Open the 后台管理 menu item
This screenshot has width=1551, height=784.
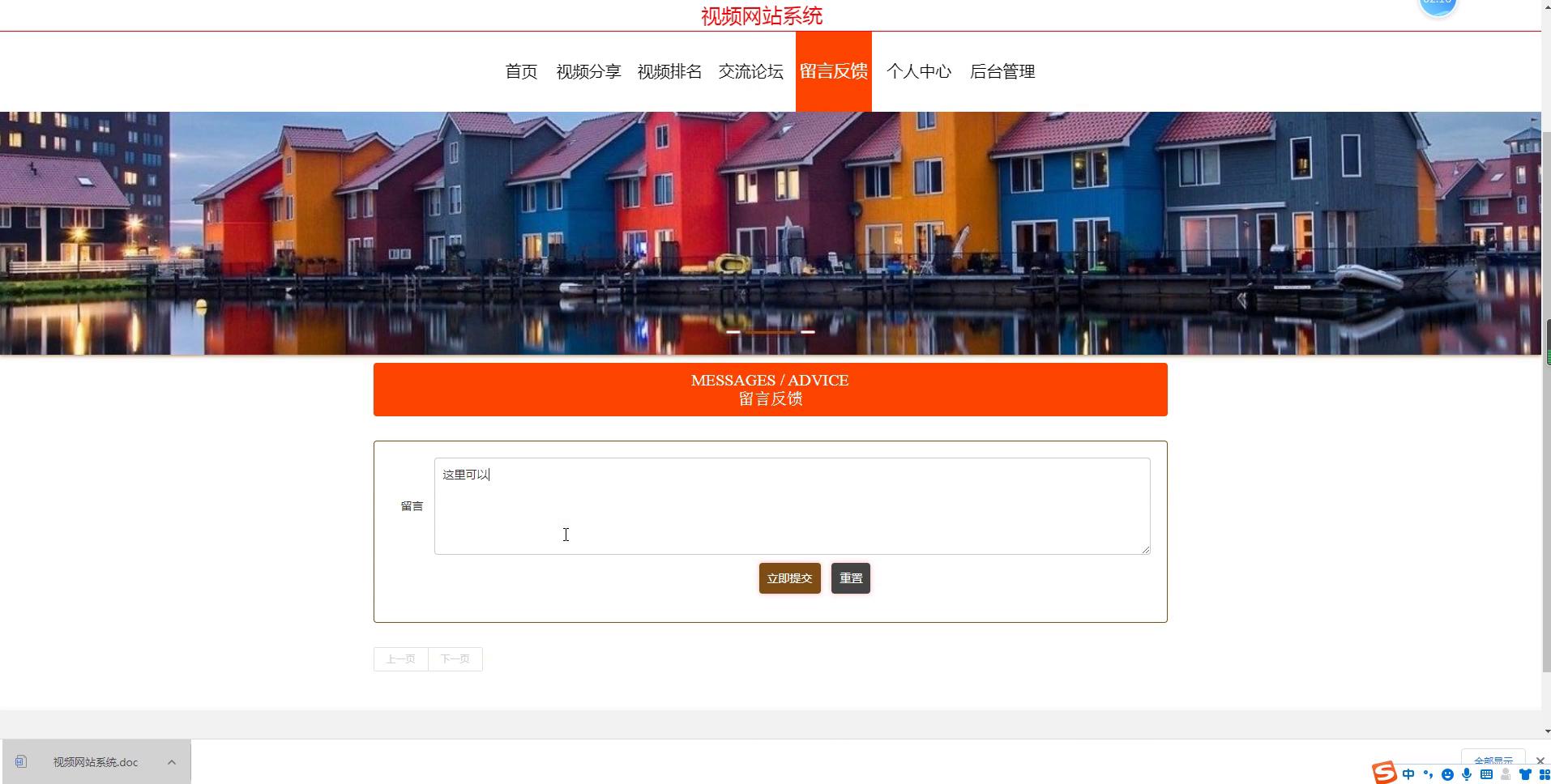tap(1002, 71)
